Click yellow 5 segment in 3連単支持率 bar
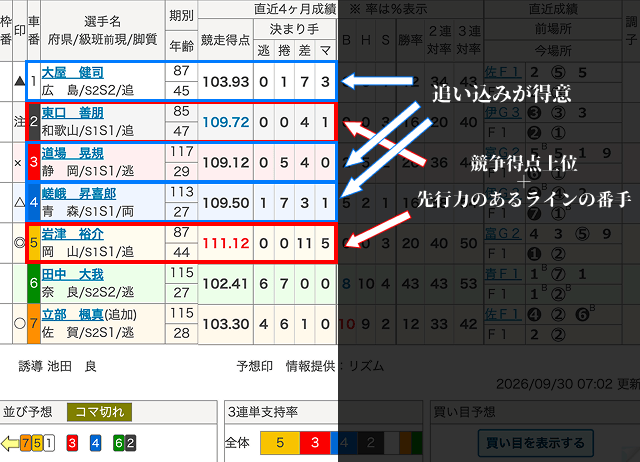640x462 pixels. (x=280, y=443)
